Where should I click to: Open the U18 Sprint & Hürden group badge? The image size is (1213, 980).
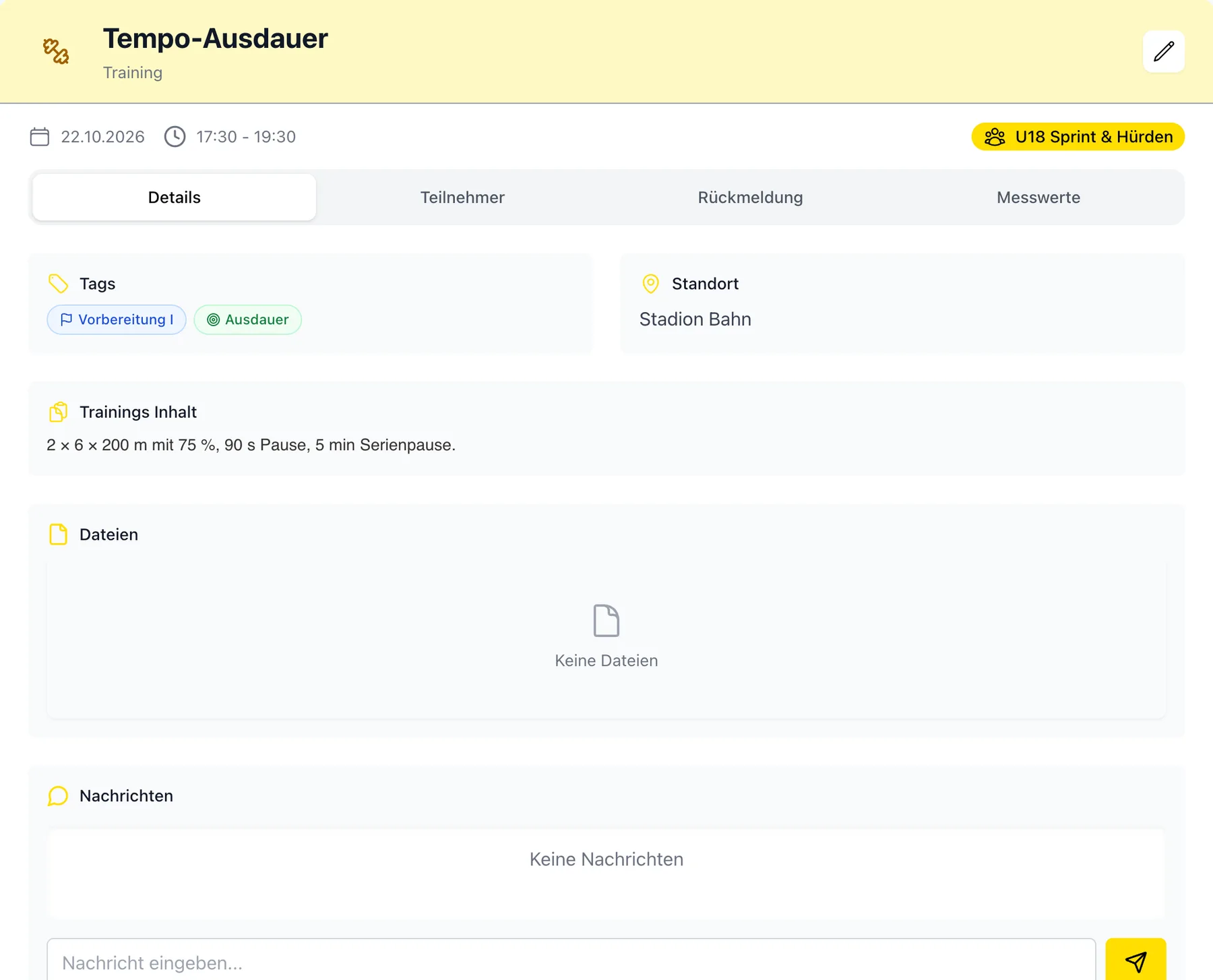(1078, 137)
